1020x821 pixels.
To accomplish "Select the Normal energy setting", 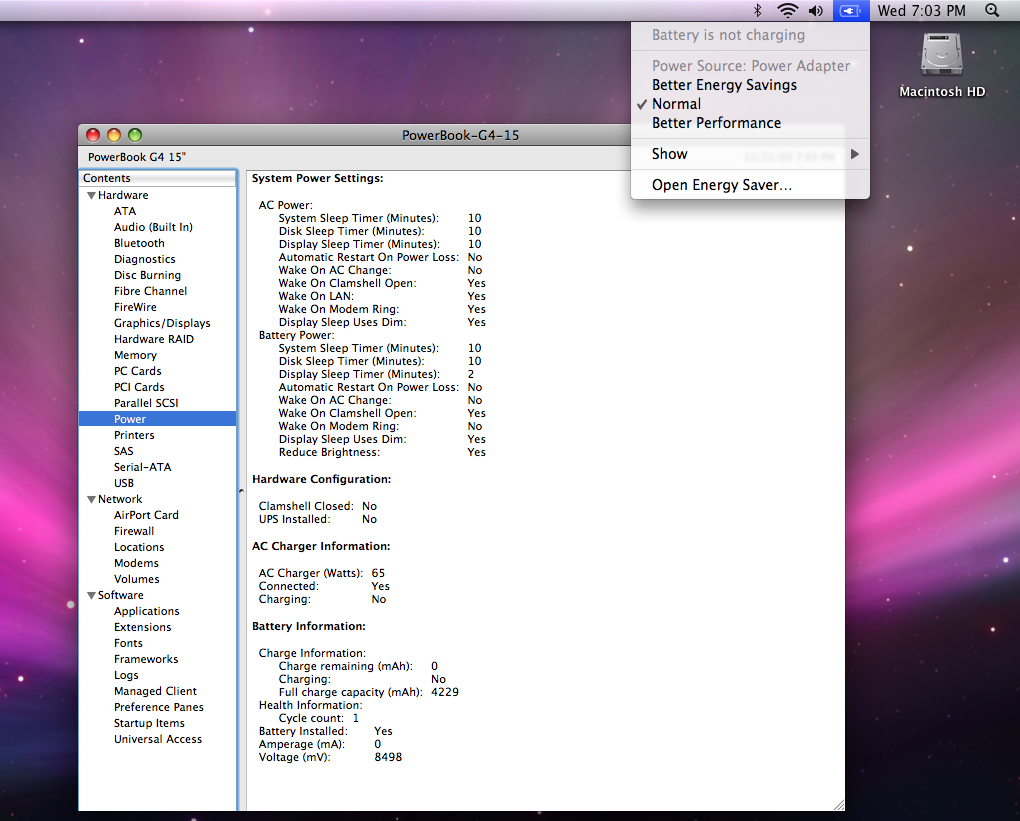I will point(750,104).
